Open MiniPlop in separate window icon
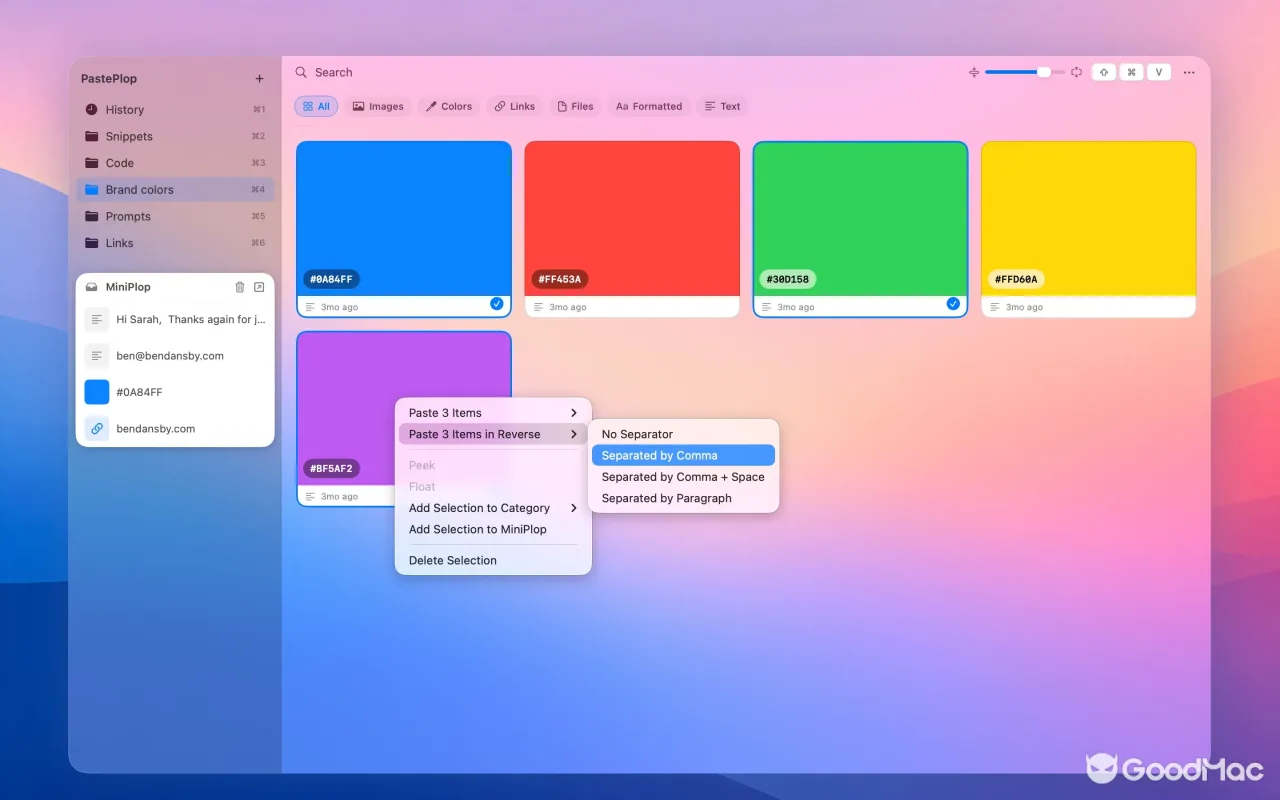This screenshot has width=1280, height=800. point(259,287)
